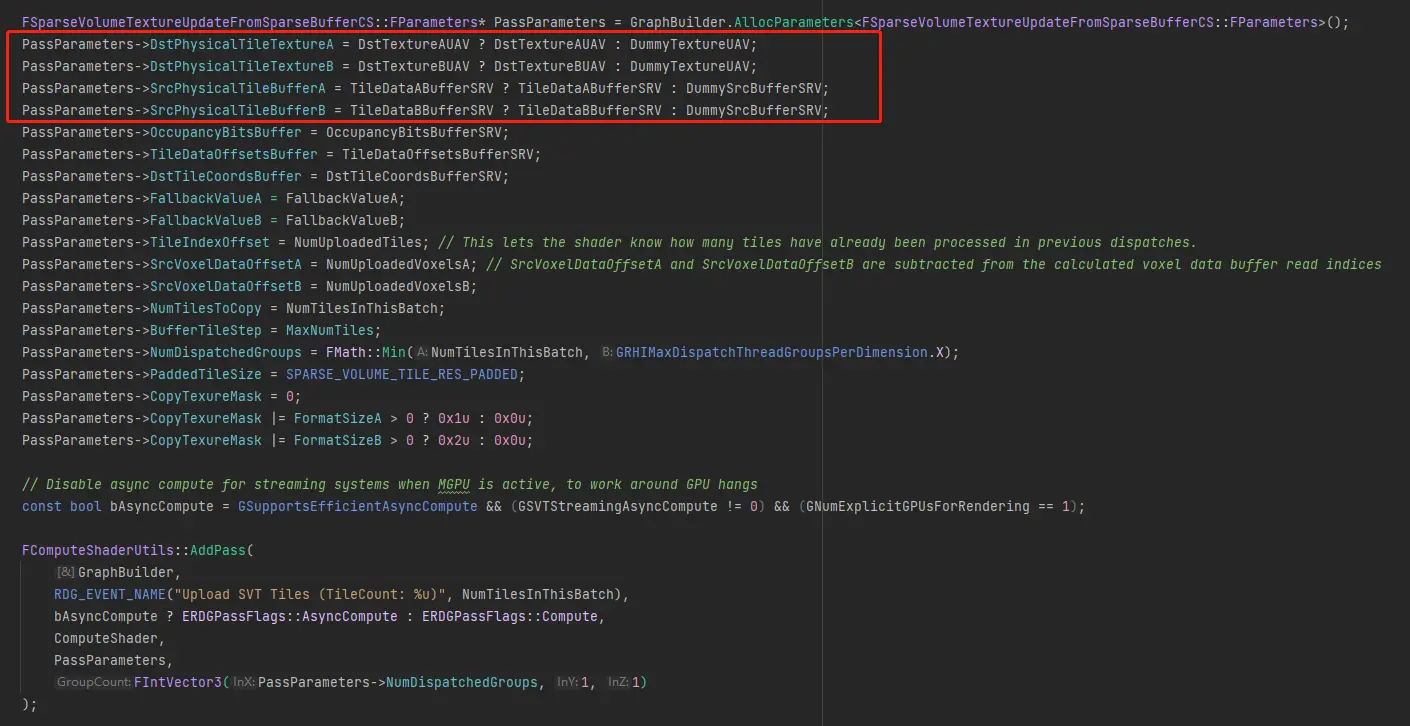
Task: Click the [&] inlay hint before GraphBuilder
Action: [x=65, y=572]
